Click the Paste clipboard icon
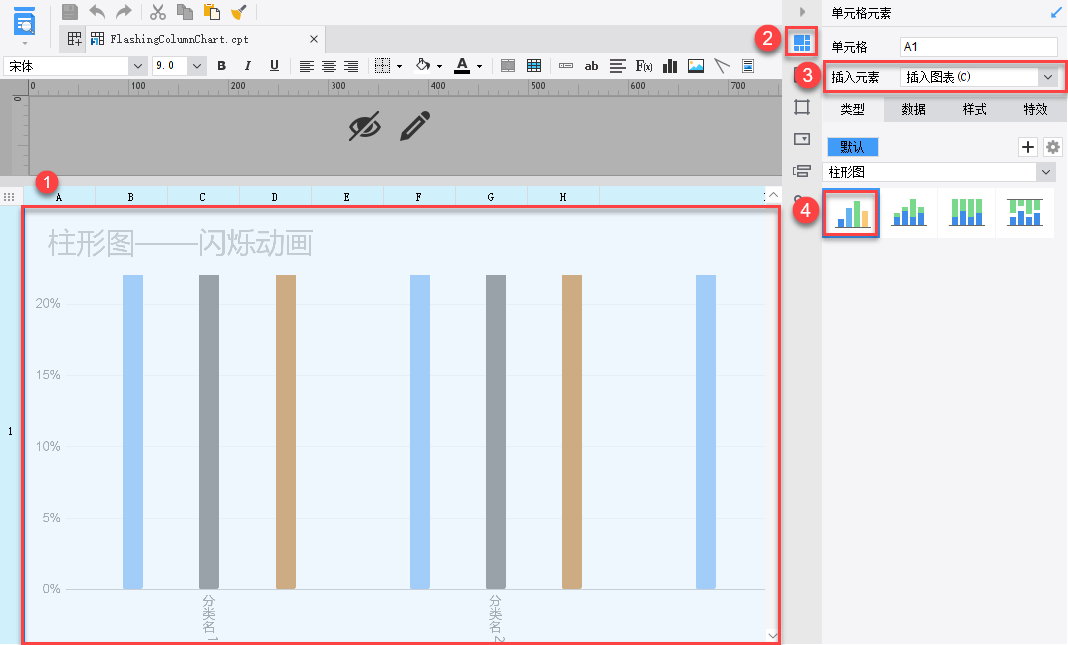1068x645 pixels. pos(212,12)
